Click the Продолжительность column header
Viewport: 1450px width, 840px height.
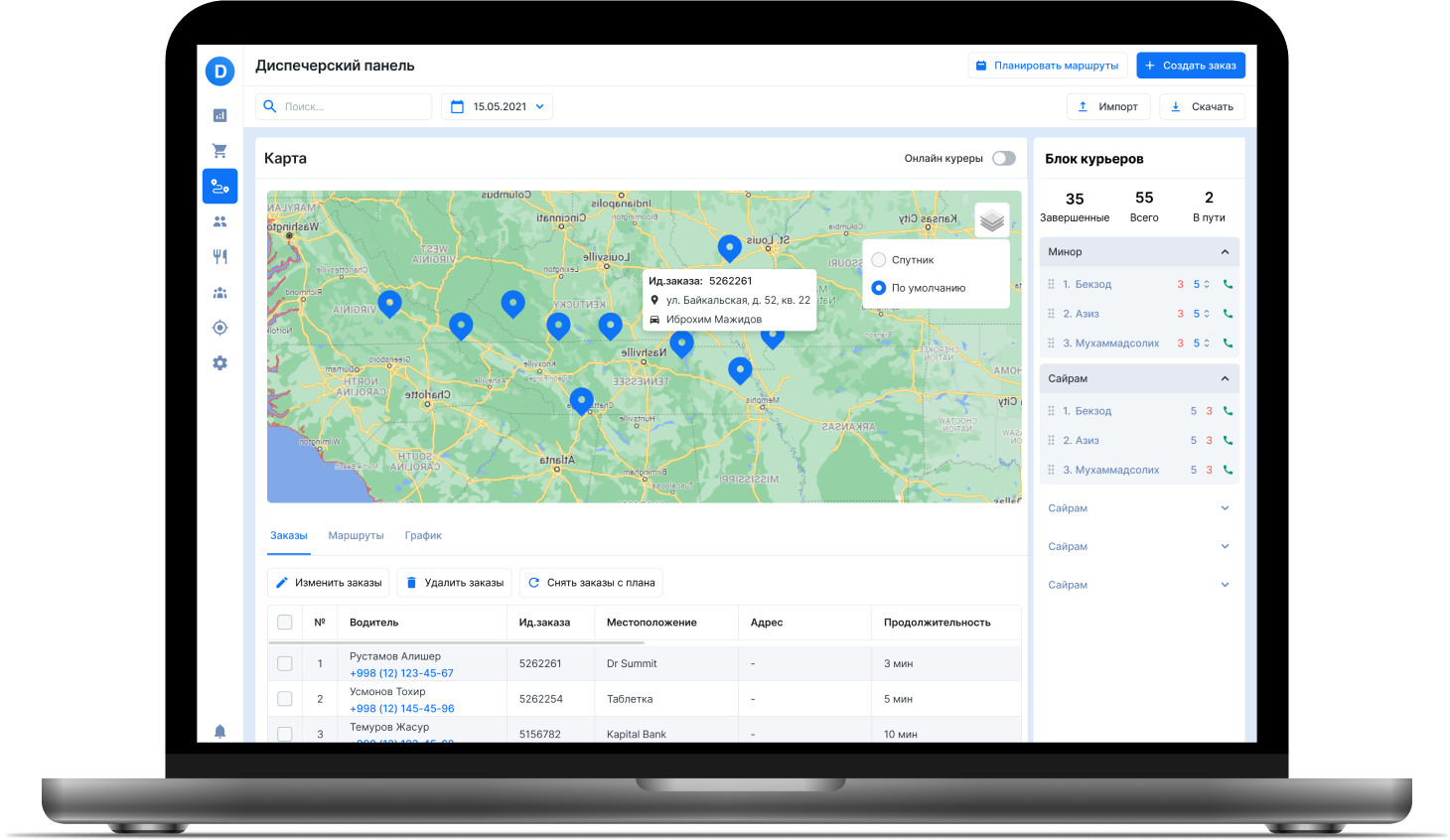pos(937,623)
